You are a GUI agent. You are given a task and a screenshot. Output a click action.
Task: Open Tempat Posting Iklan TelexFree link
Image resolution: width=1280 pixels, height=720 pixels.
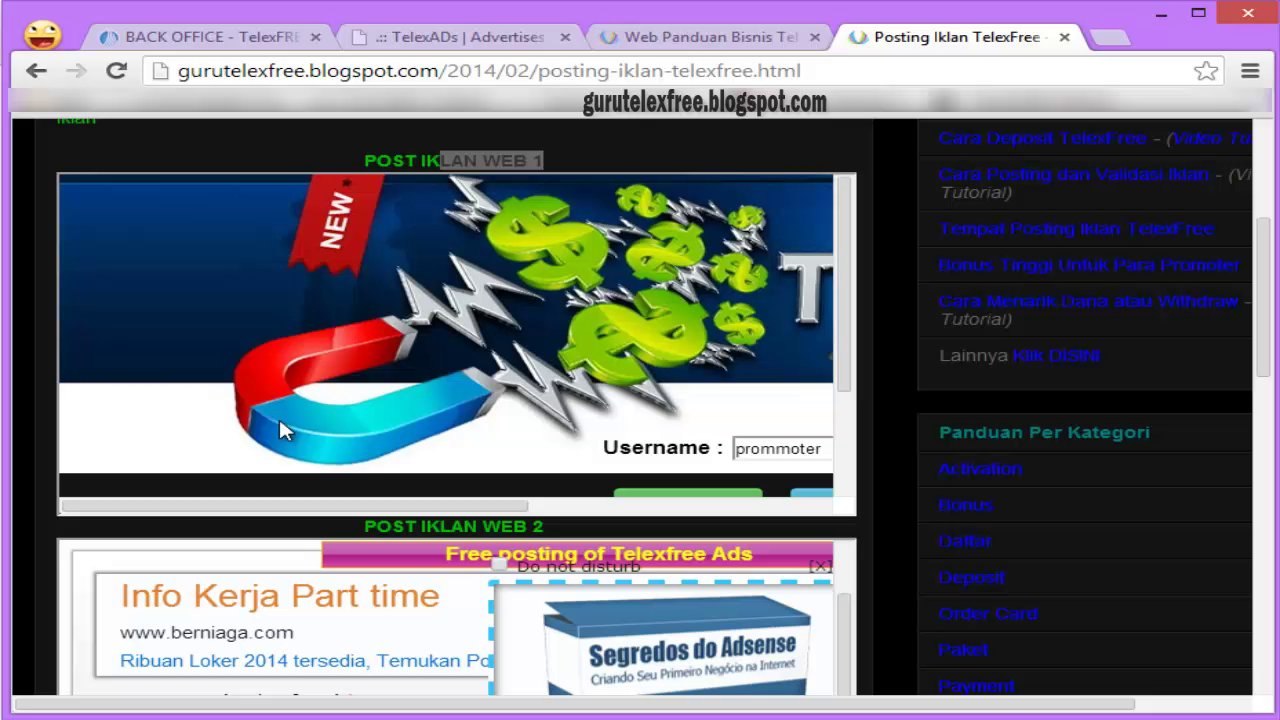1076,229
